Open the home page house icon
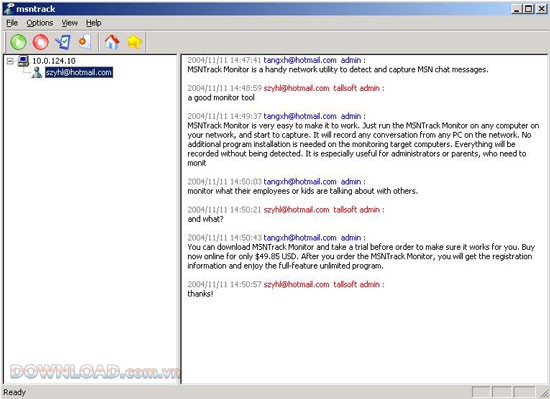This screenshot has width=550, height=399. 112,42
